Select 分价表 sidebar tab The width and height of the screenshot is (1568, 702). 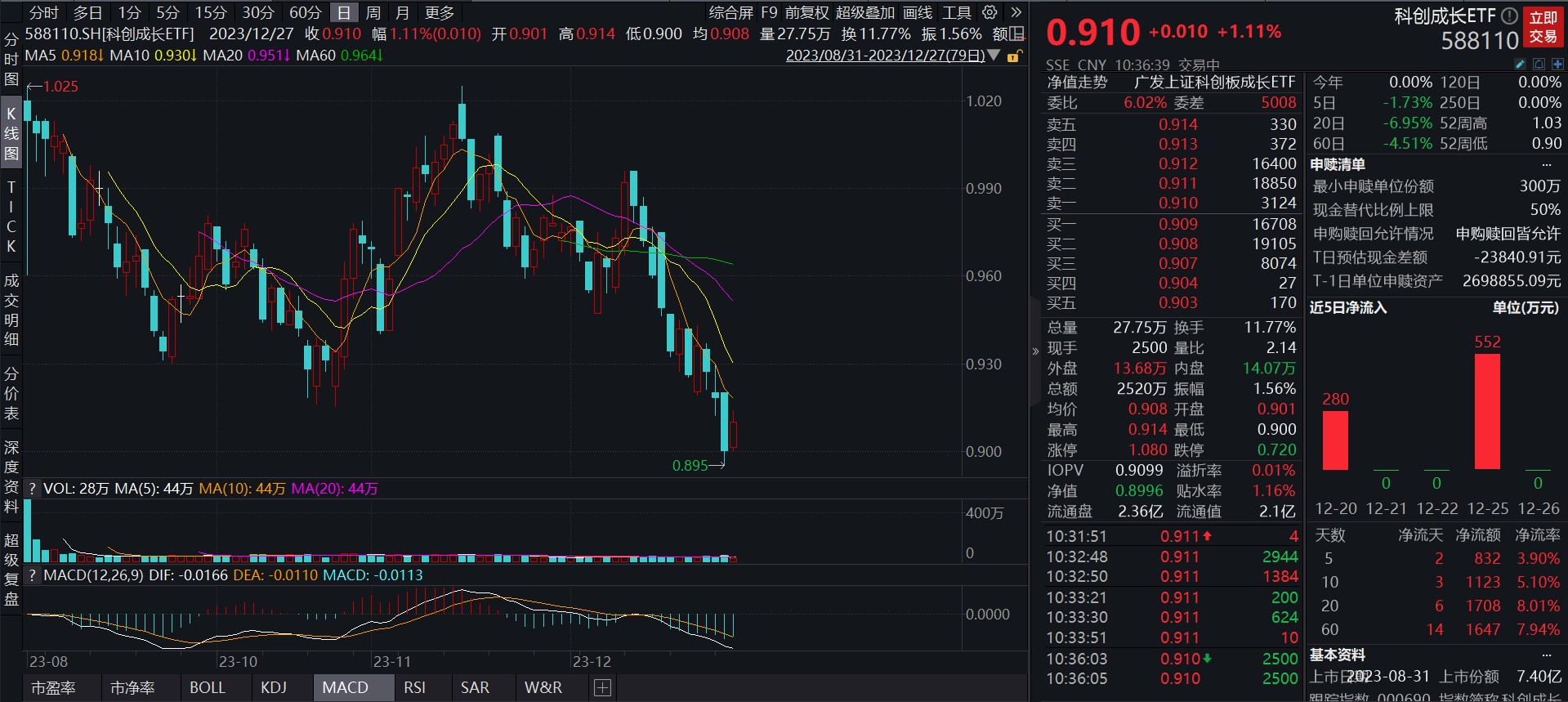11,393
